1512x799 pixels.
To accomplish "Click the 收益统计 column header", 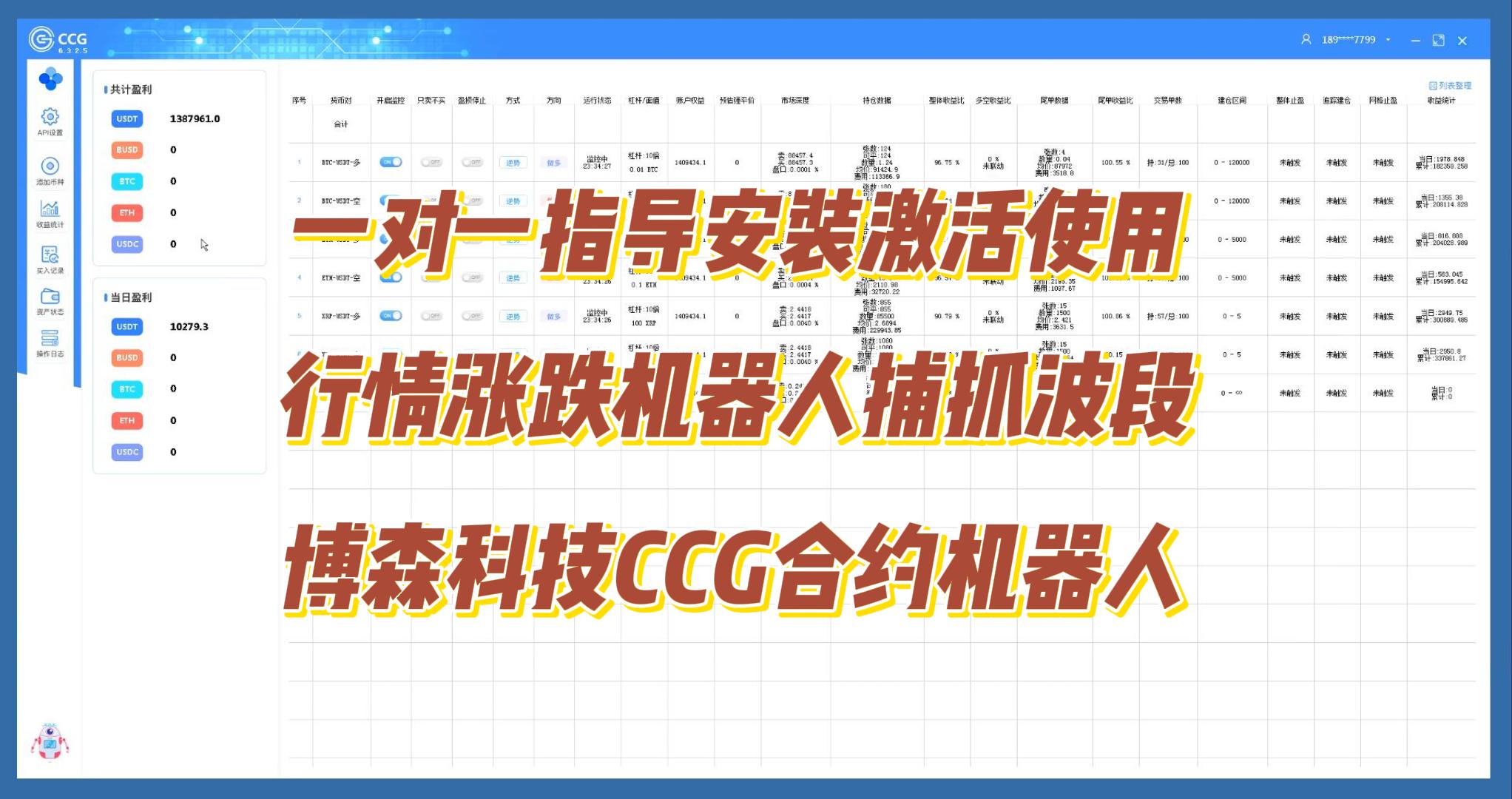I will click(x=1441, y=101).
